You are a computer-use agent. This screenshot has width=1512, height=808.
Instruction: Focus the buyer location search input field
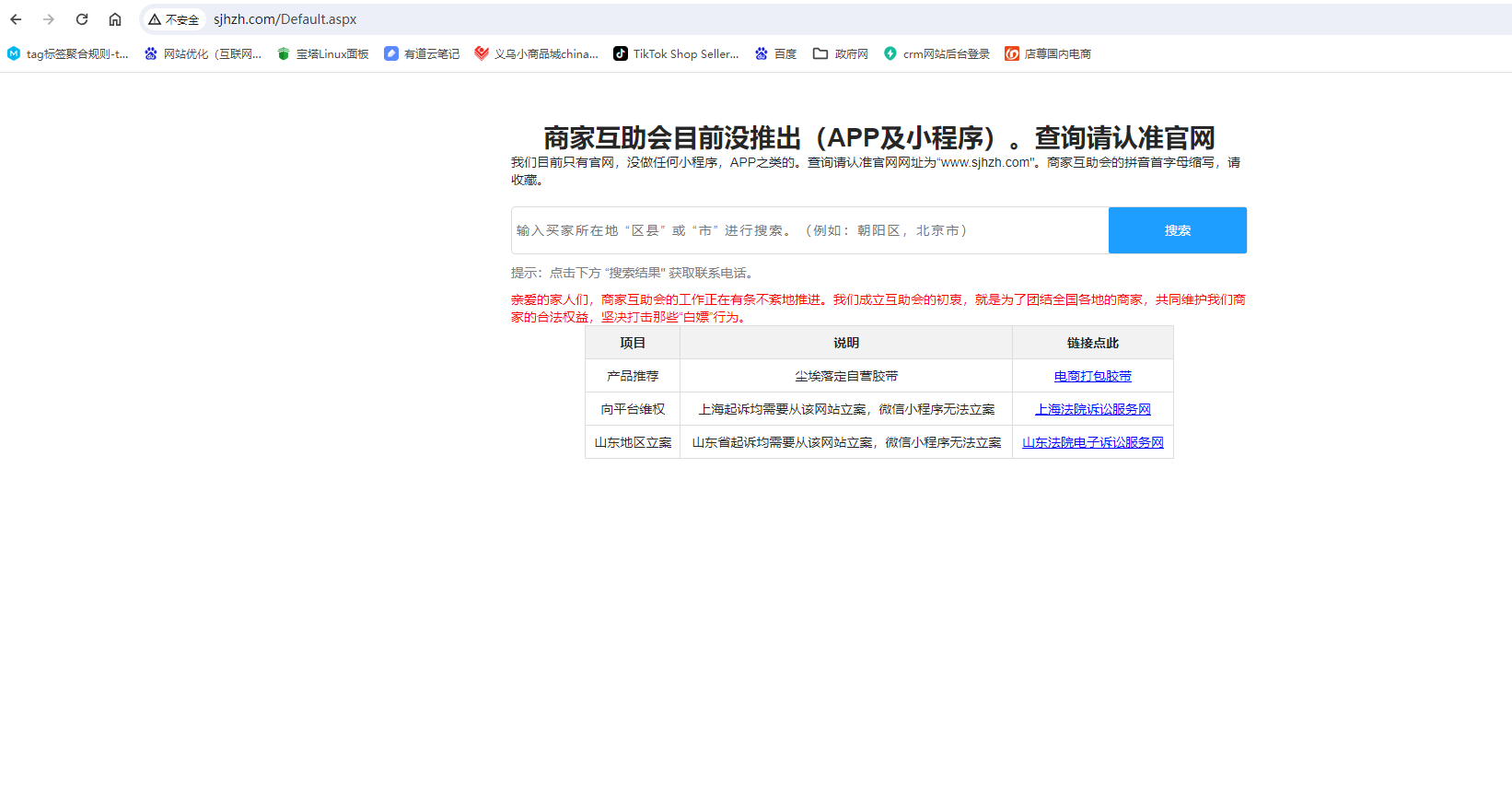pyautogui.click(x=809, y=230)
